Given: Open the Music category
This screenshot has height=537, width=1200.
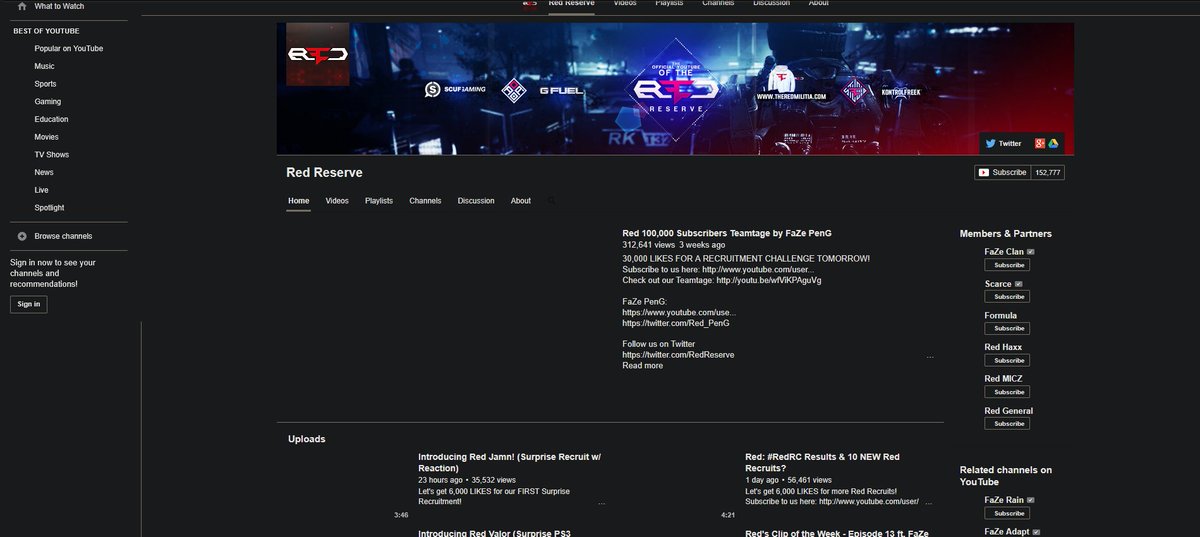Looking at the screenshot, I should coord(44,66).
